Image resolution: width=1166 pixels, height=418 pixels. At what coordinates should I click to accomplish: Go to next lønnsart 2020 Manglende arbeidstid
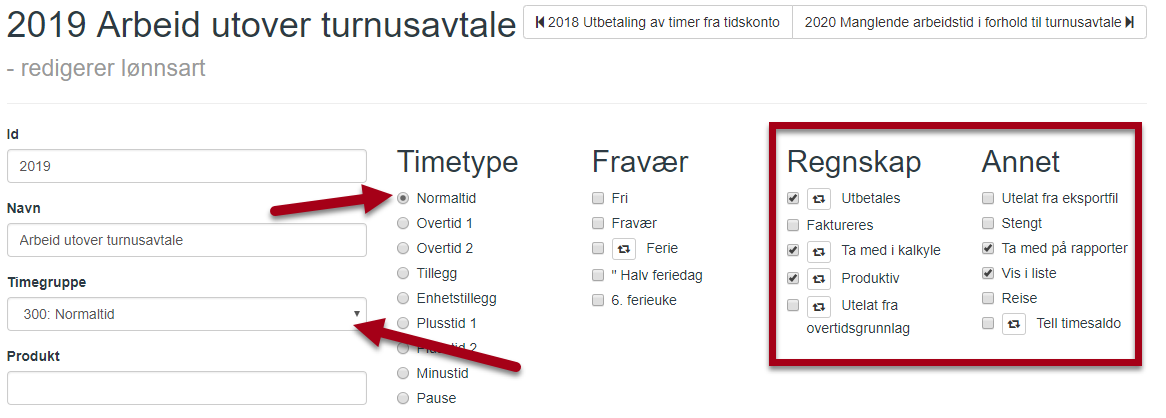pos(969,22)
